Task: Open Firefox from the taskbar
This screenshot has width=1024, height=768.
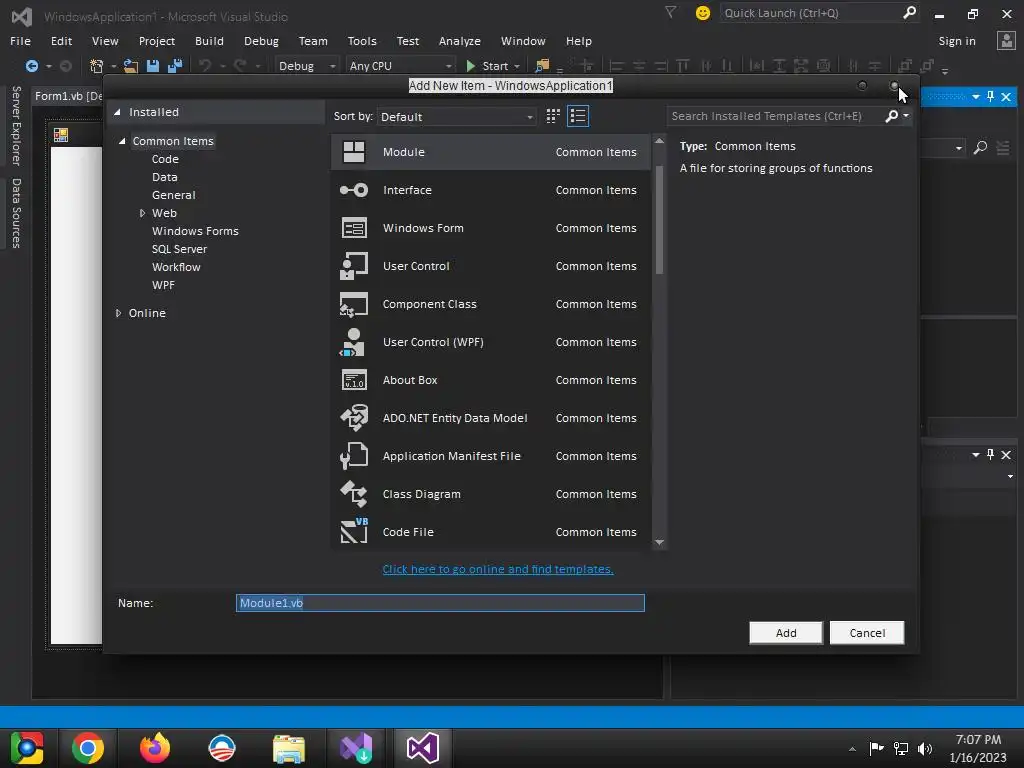Action: point(155,748)
